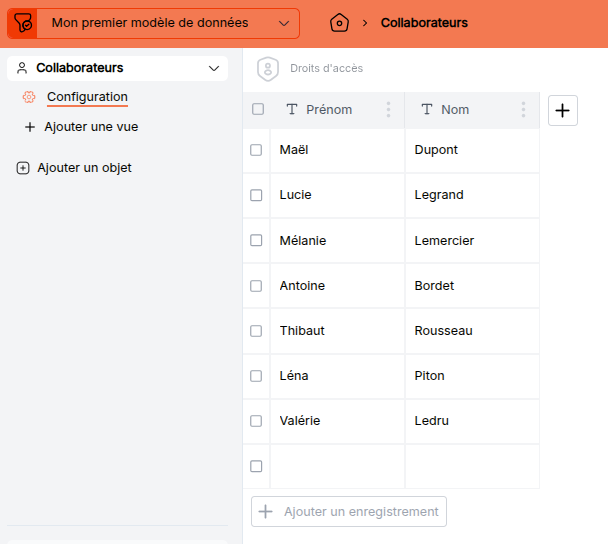This screenshot has height=544, width=608.
Task: Tick the checkbox for Valérie Ledru
Action: click(x=256, y=421)
